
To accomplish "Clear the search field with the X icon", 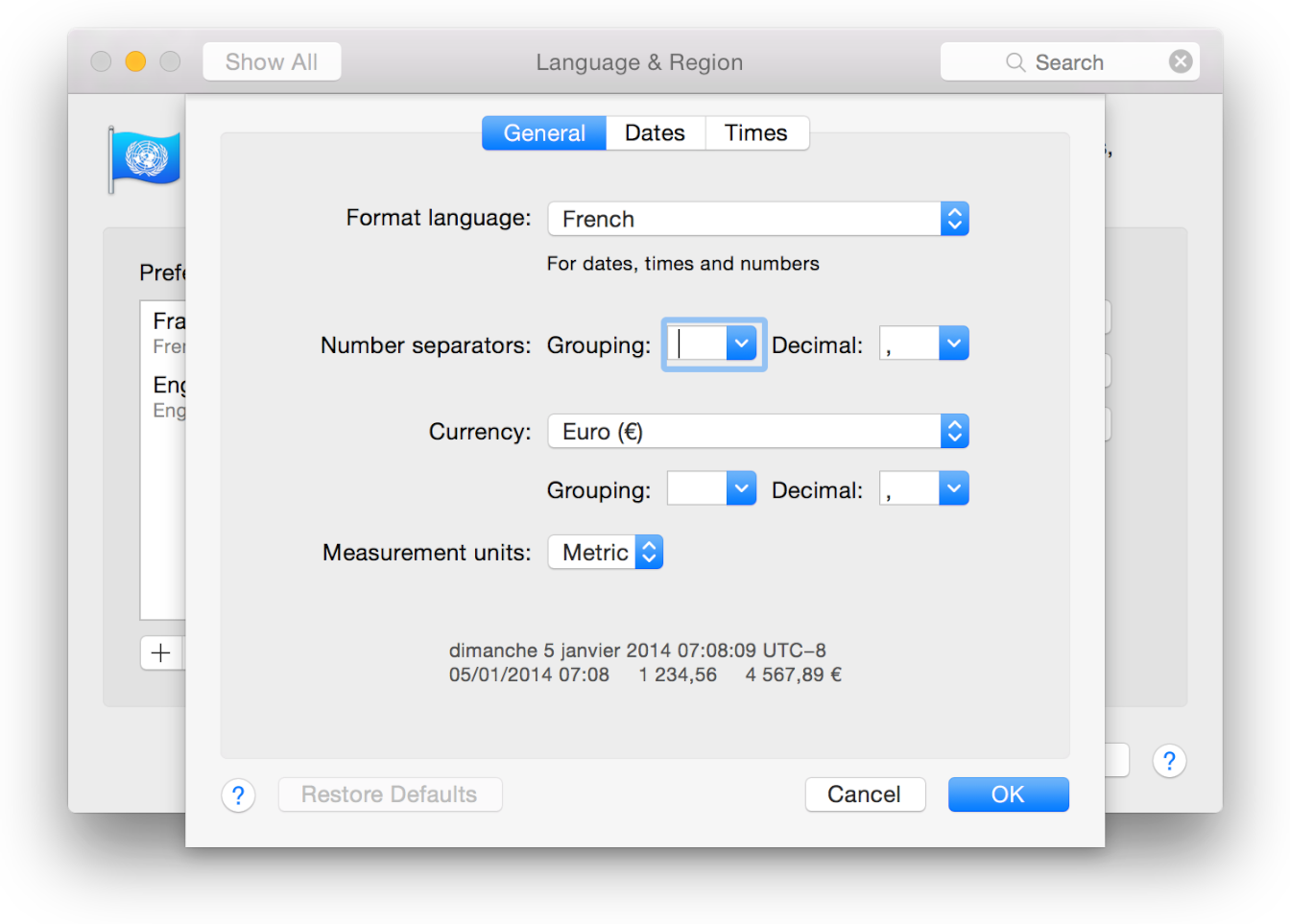I will [x=1181, y=61].
